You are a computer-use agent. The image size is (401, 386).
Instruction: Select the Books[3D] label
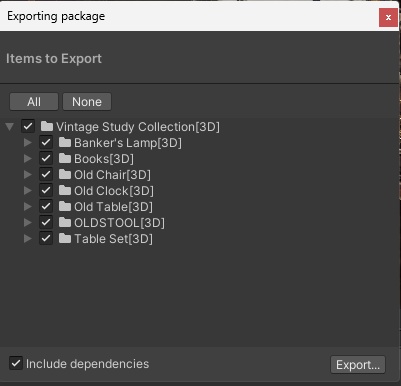pos(104,159)
